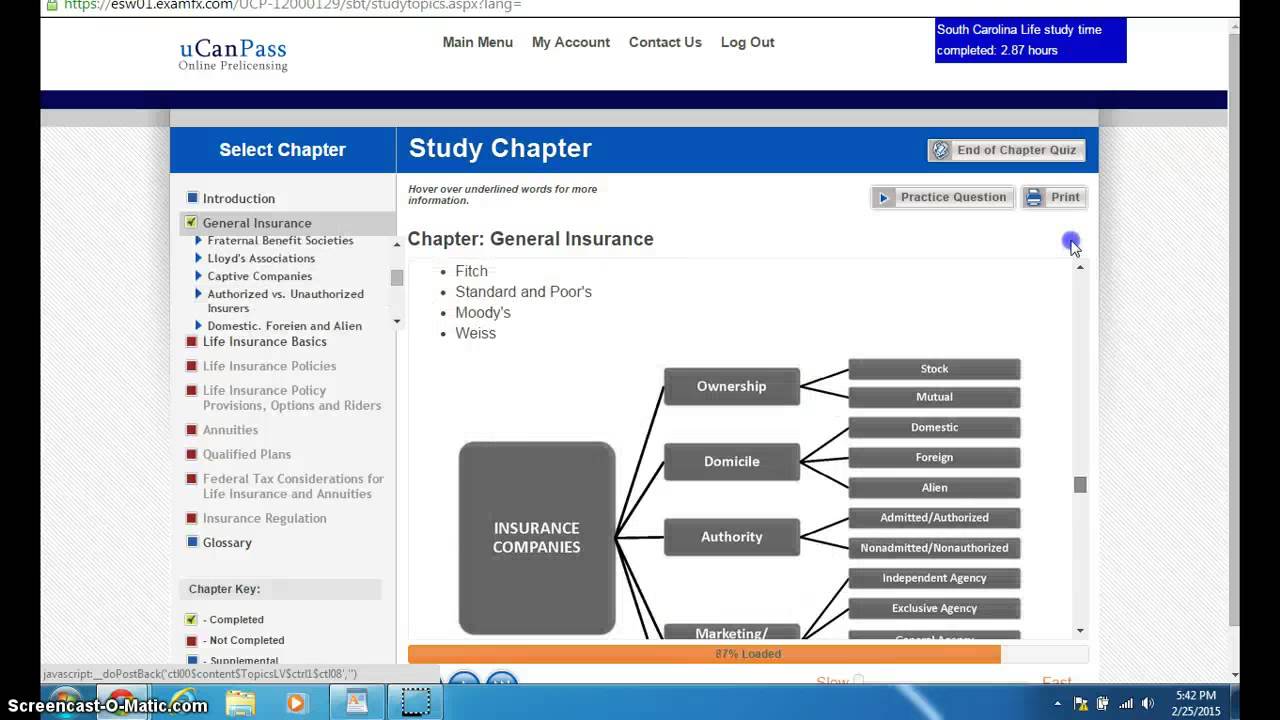
Task: Start the End of Chapter Quiz
Action: pos(1006,150)
